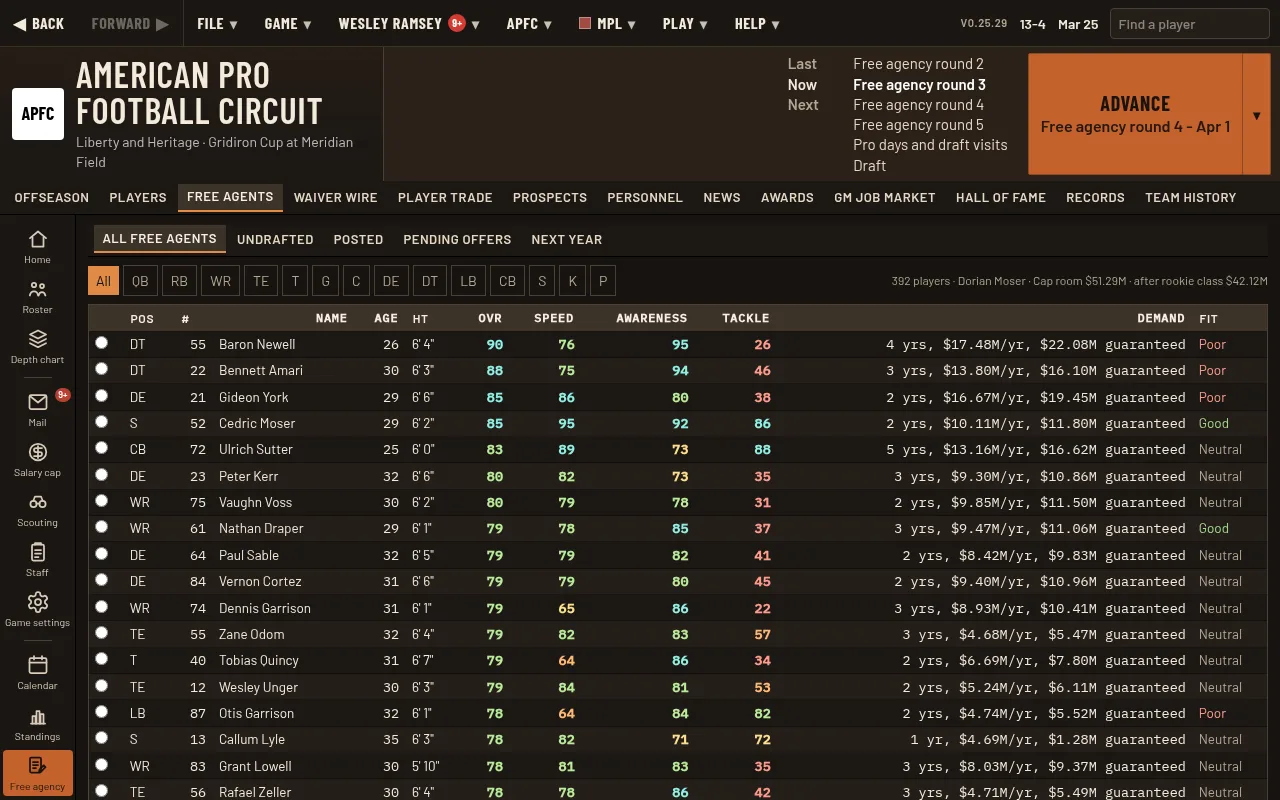Screen dimensions: 1280x800
Task: Expand the File menu dropdown
Action: click(x=218, y=23)
